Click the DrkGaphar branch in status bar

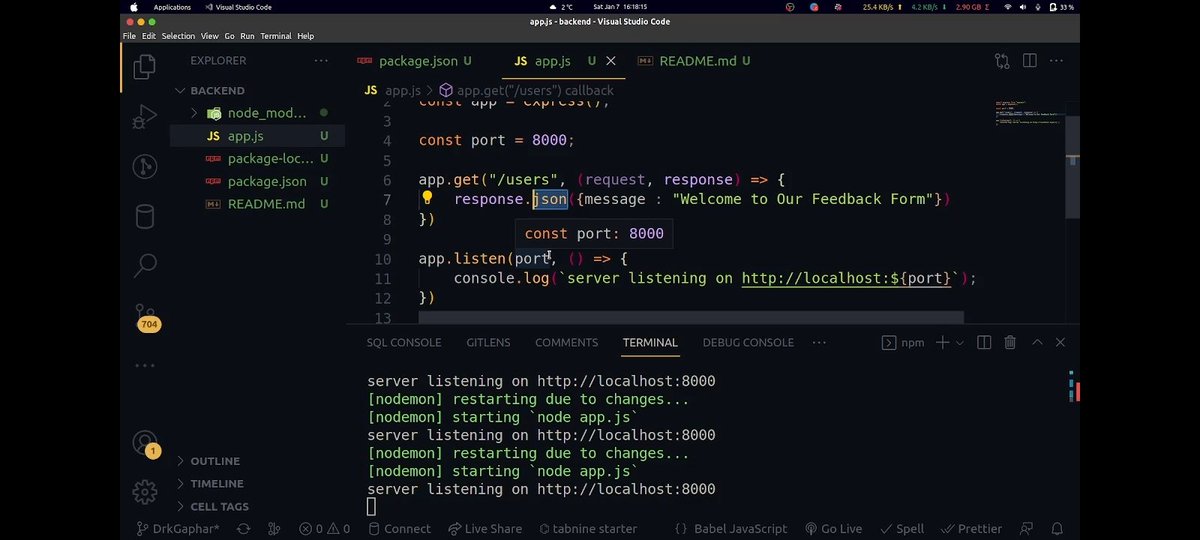pos(178,528)
